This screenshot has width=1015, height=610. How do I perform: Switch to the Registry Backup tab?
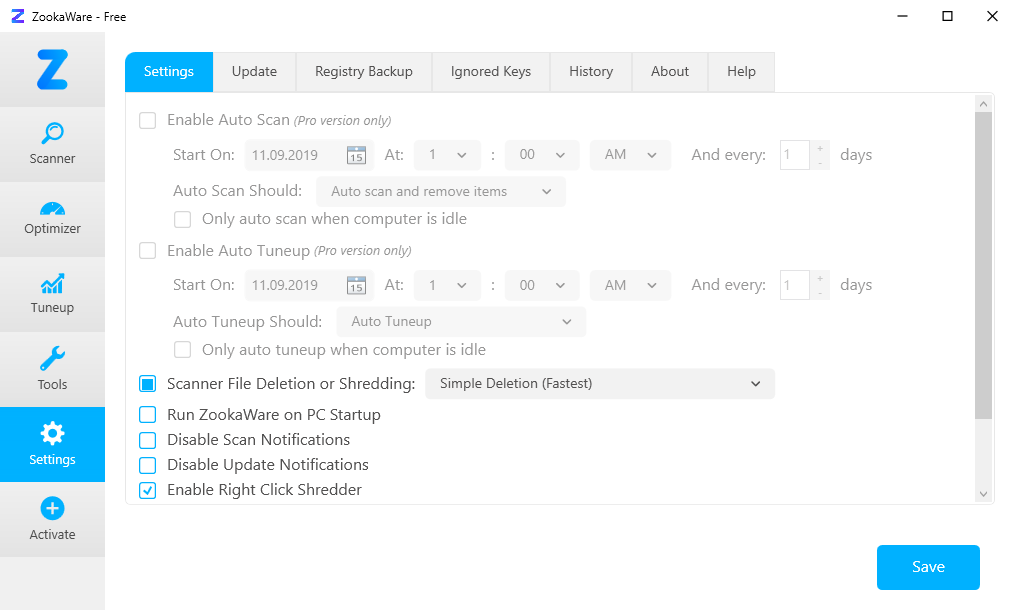coord(363,72)
